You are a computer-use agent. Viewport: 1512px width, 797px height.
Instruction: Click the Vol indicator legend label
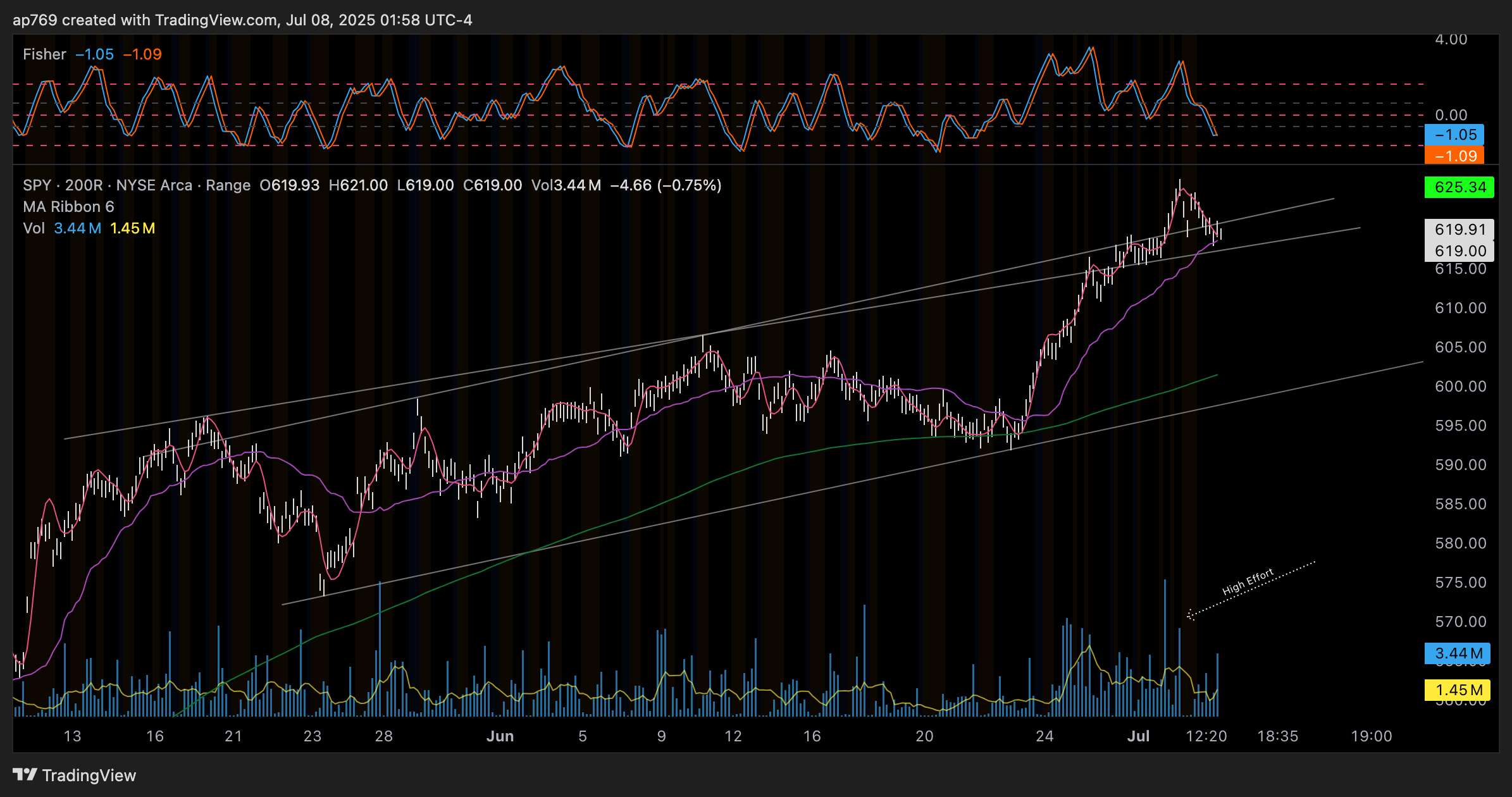[34, 228]
